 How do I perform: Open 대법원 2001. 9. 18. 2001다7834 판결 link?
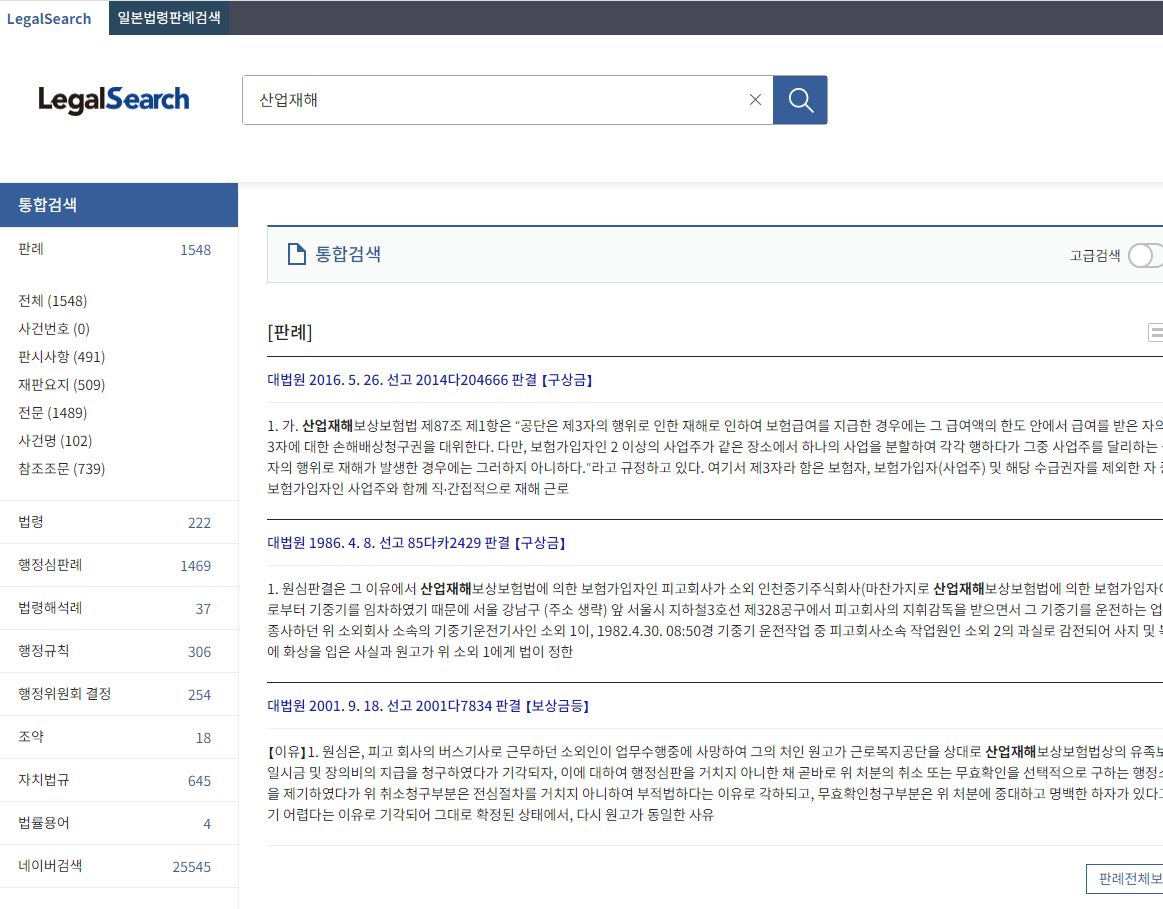click(x=428, y=706)
